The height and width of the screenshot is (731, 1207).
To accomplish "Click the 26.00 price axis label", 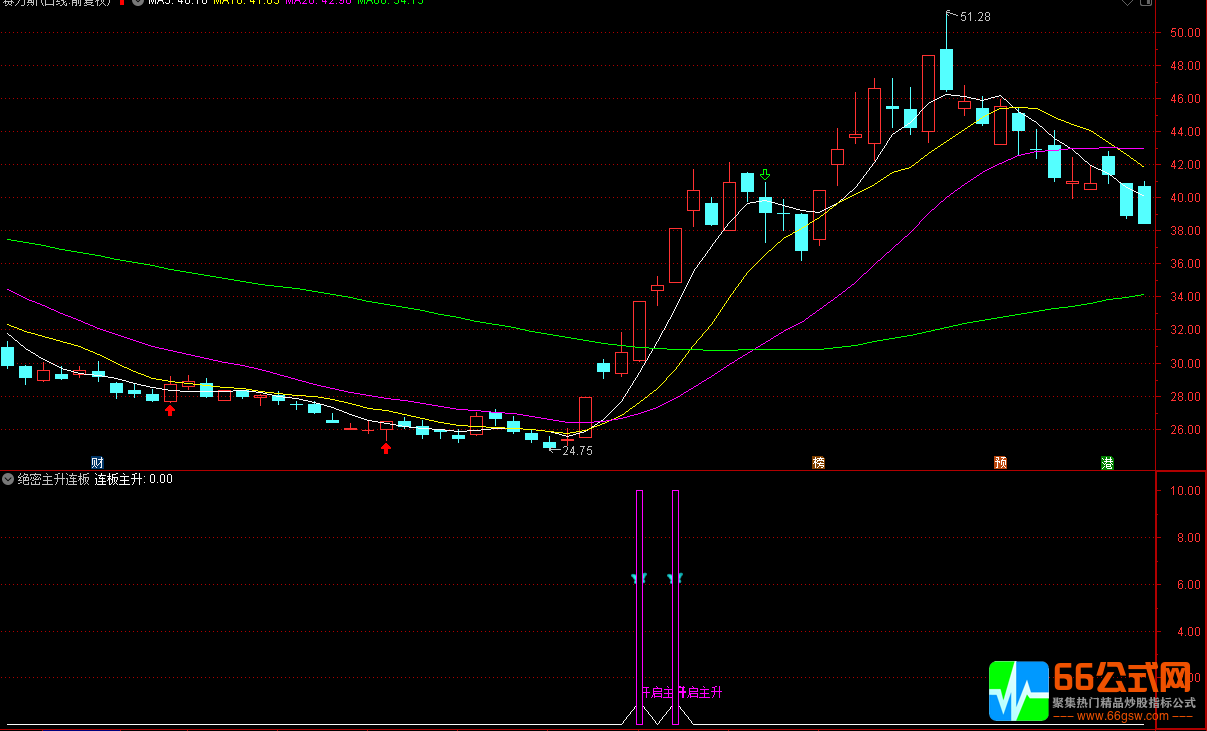I will tap(1184, 430).
